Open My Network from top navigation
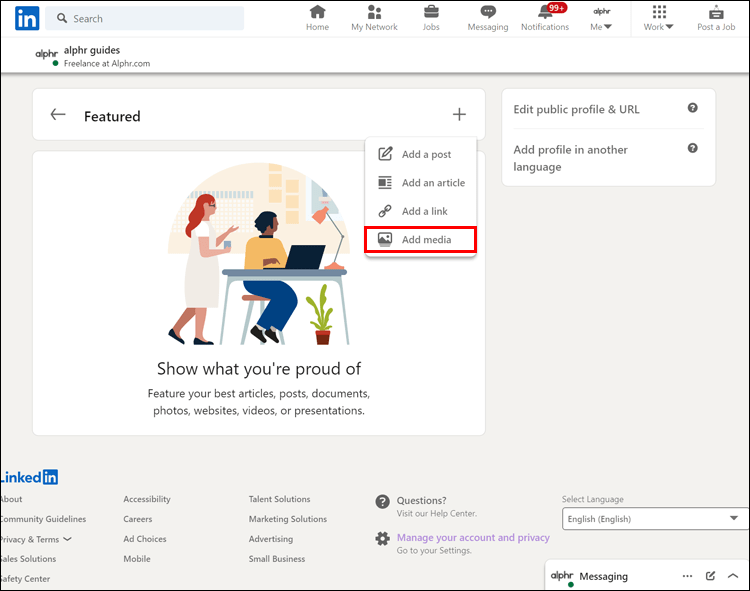The width and height of the screenshot is (750, 591). tap(374, 18)
